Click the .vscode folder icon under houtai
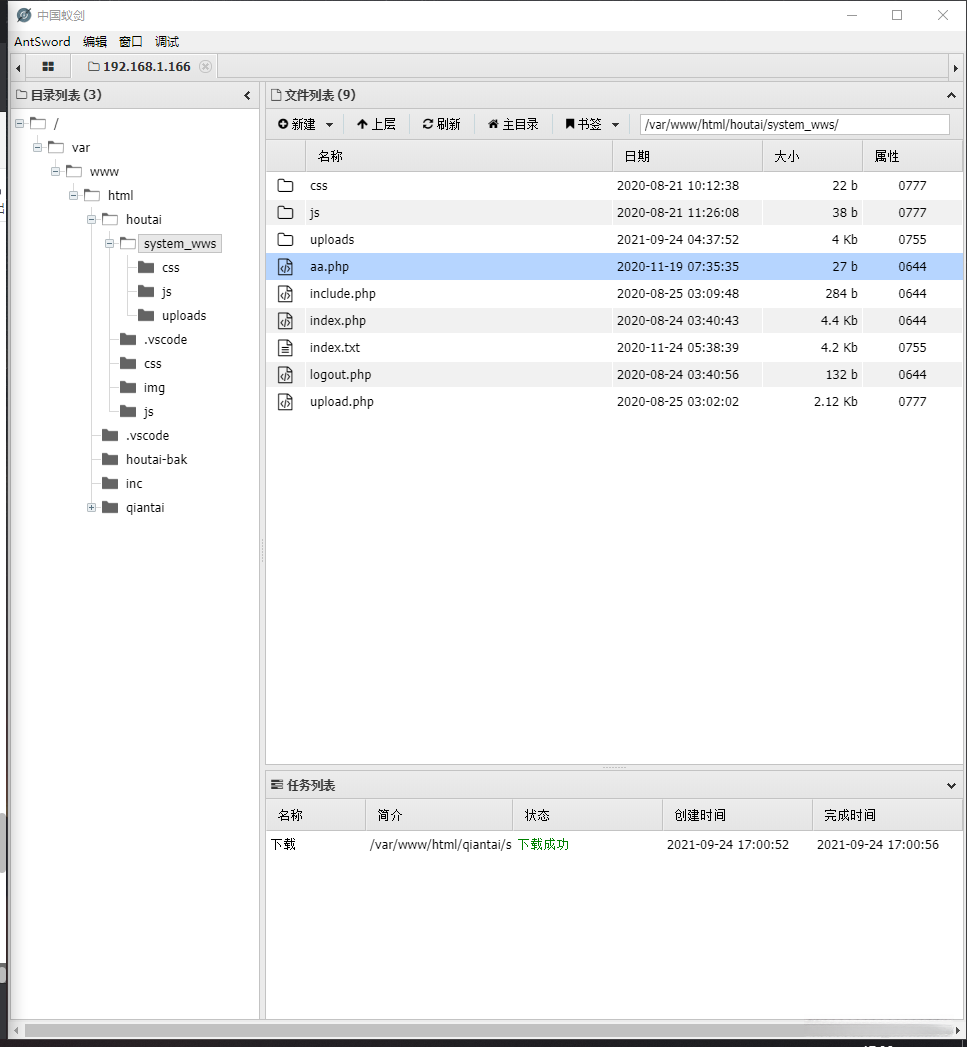 point(128,339)
